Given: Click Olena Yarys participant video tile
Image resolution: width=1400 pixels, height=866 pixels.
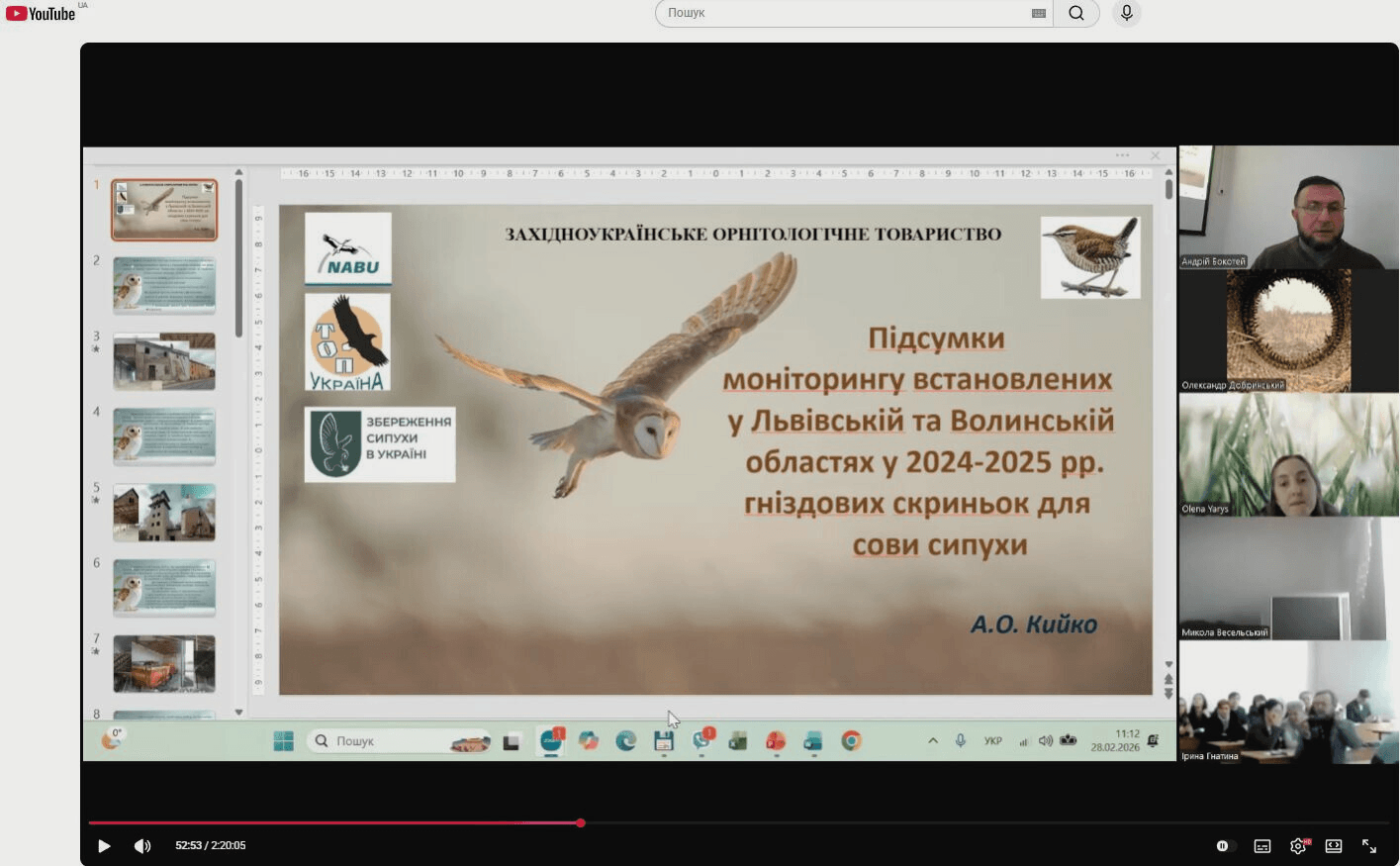Looking at the screenshot, I should tap(1288, 455).
